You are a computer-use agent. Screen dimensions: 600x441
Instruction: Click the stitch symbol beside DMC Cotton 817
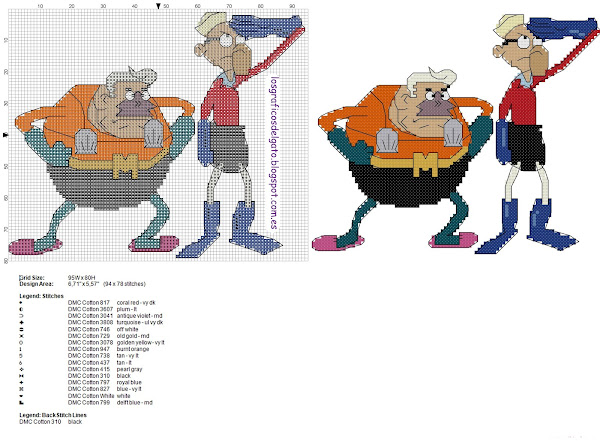[x=21, y=302]
